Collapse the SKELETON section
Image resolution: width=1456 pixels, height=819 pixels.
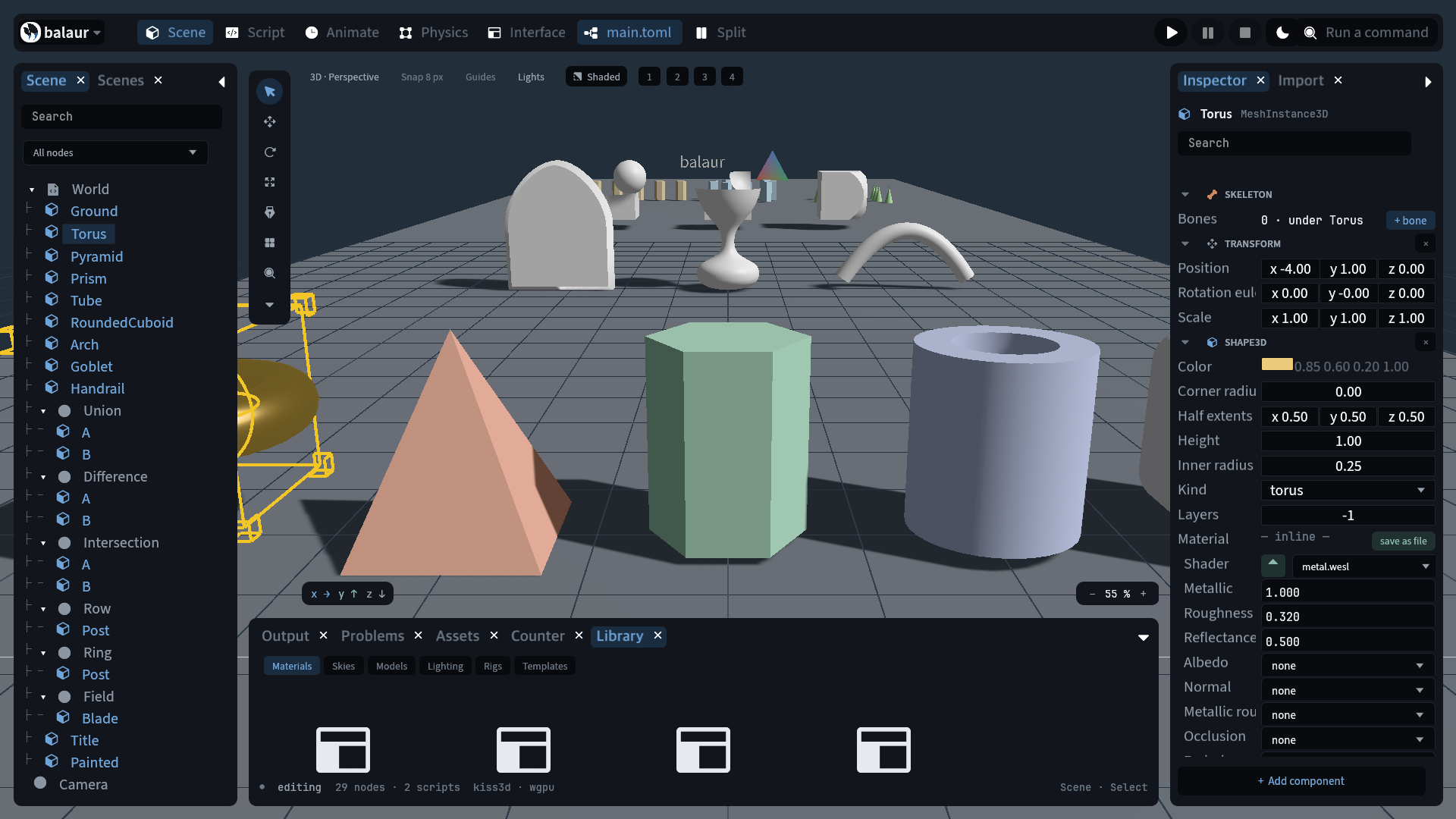click(x=1185, y=195)
